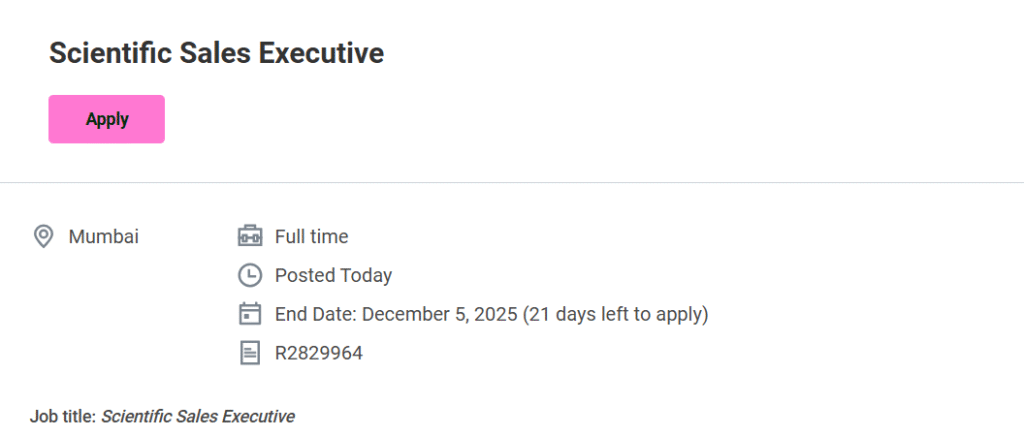Image resolution: width=1024 pixels, height=436 pixels.
Task: Click the calendar icon beside End Date
Action: (x=249, y=314)
